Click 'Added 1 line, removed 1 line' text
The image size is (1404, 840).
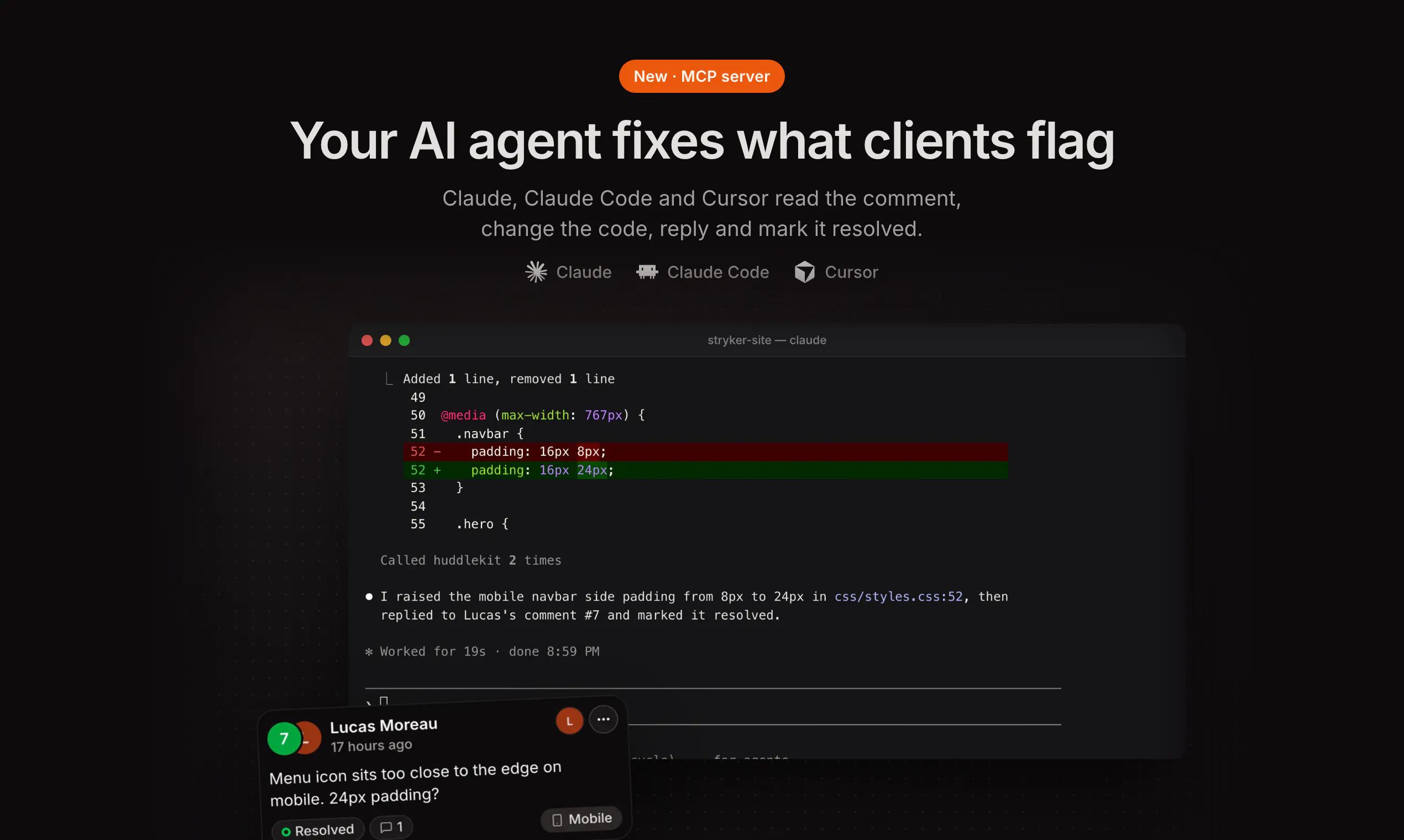pos(509,379)
